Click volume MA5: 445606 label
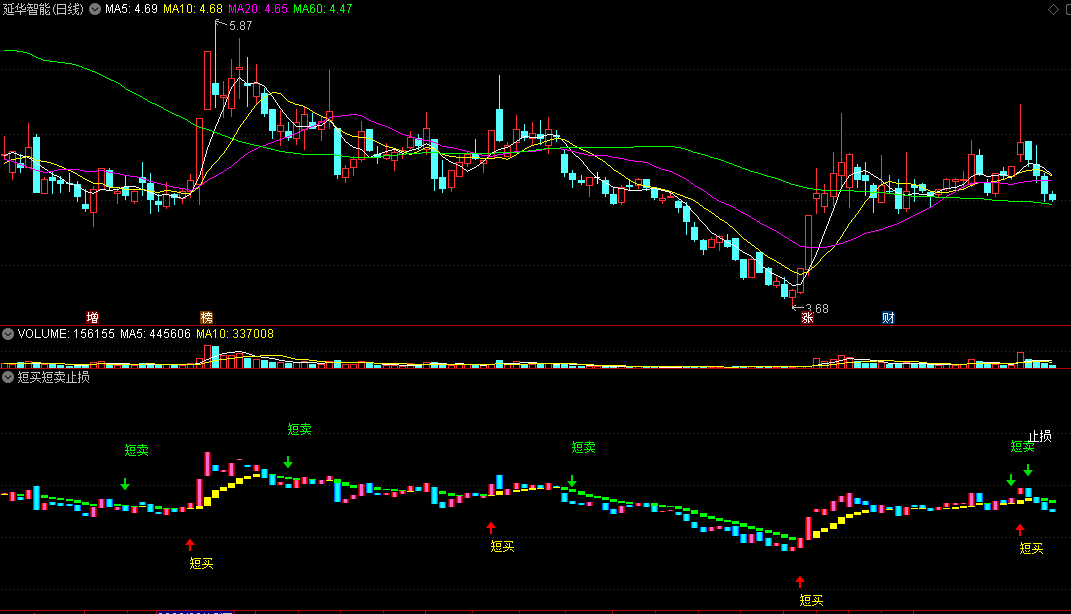The image size is (1071, 614). coord(155,334)
